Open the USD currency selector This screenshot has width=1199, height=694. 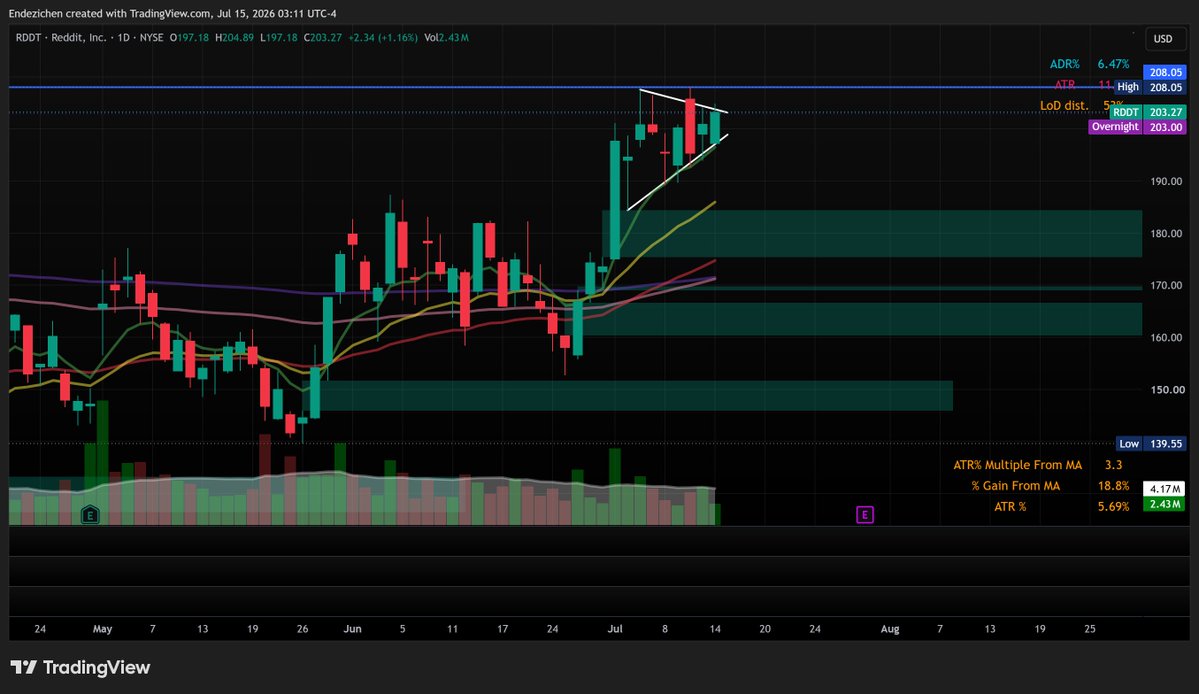pos(1163,38)
